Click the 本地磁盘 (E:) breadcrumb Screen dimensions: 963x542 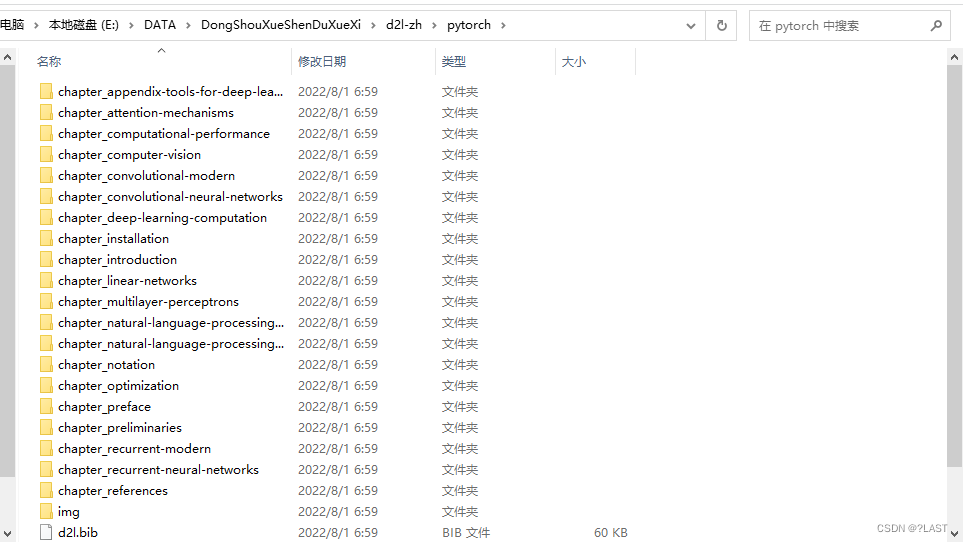(x=84, y=25)
